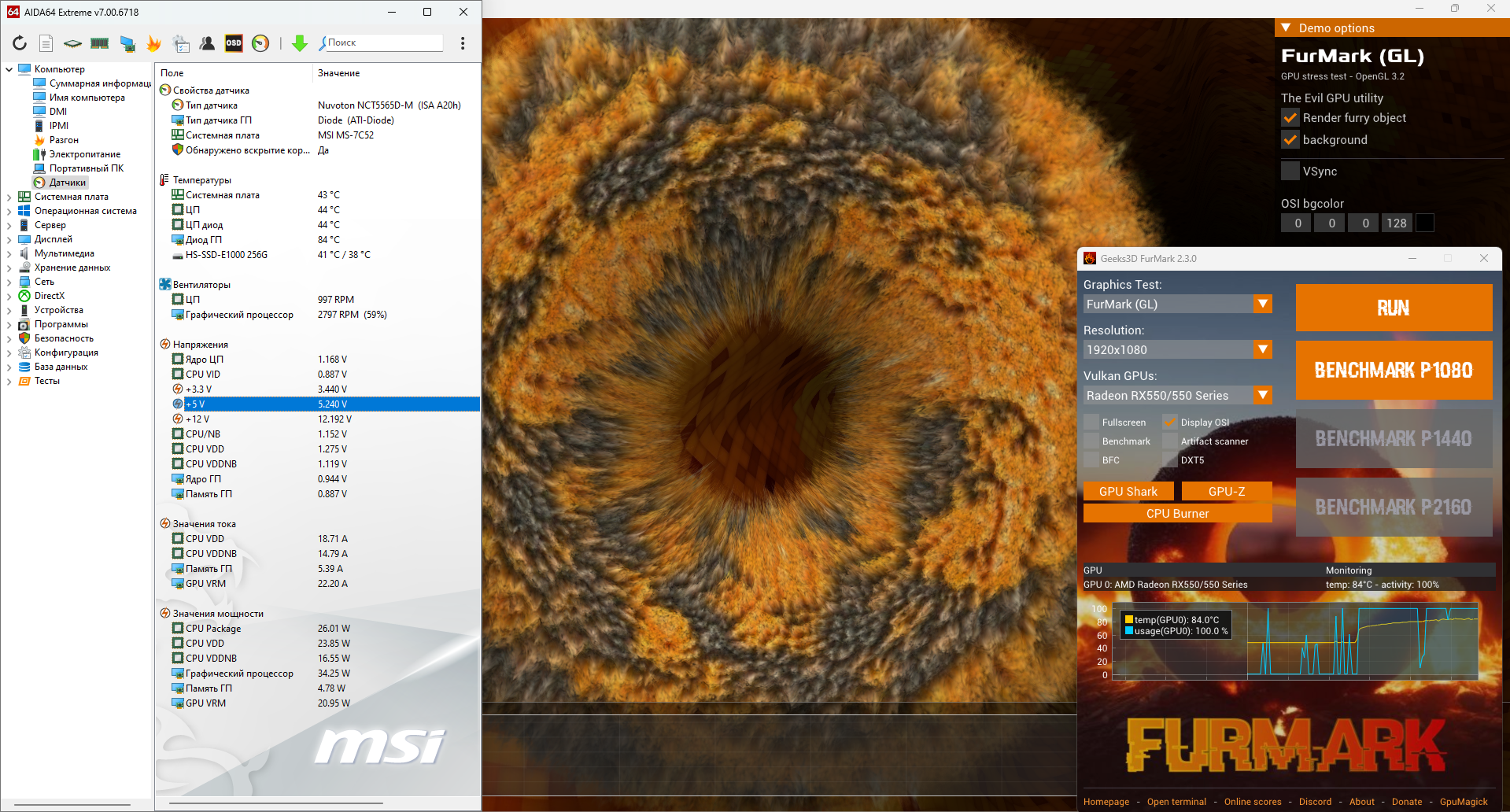
Task: Collapse the Demo options panel triangle
Action: tap(1286, 28)
